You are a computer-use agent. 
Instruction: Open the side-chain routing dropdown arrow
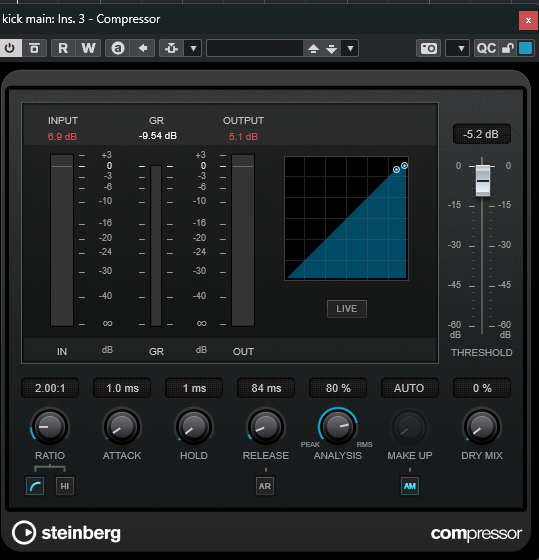click(x=193, y=48)
